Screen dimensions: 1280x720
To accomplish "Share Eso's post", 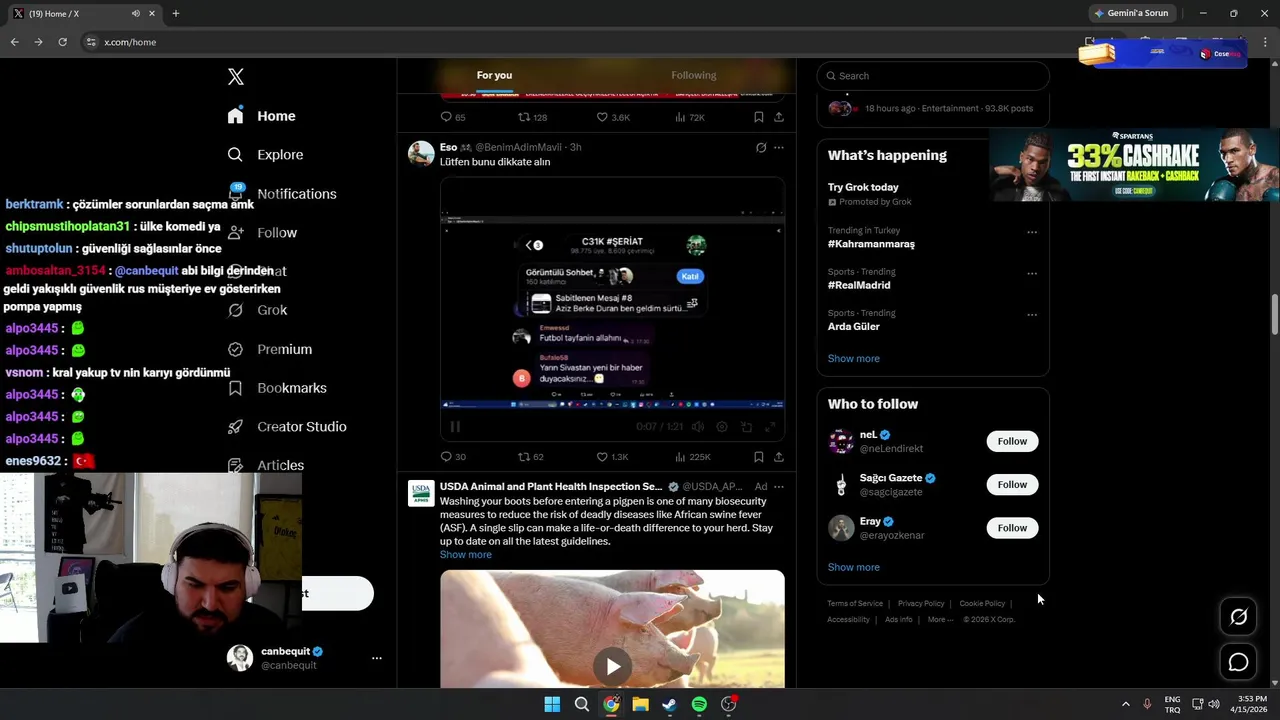I will pos(779,457).
